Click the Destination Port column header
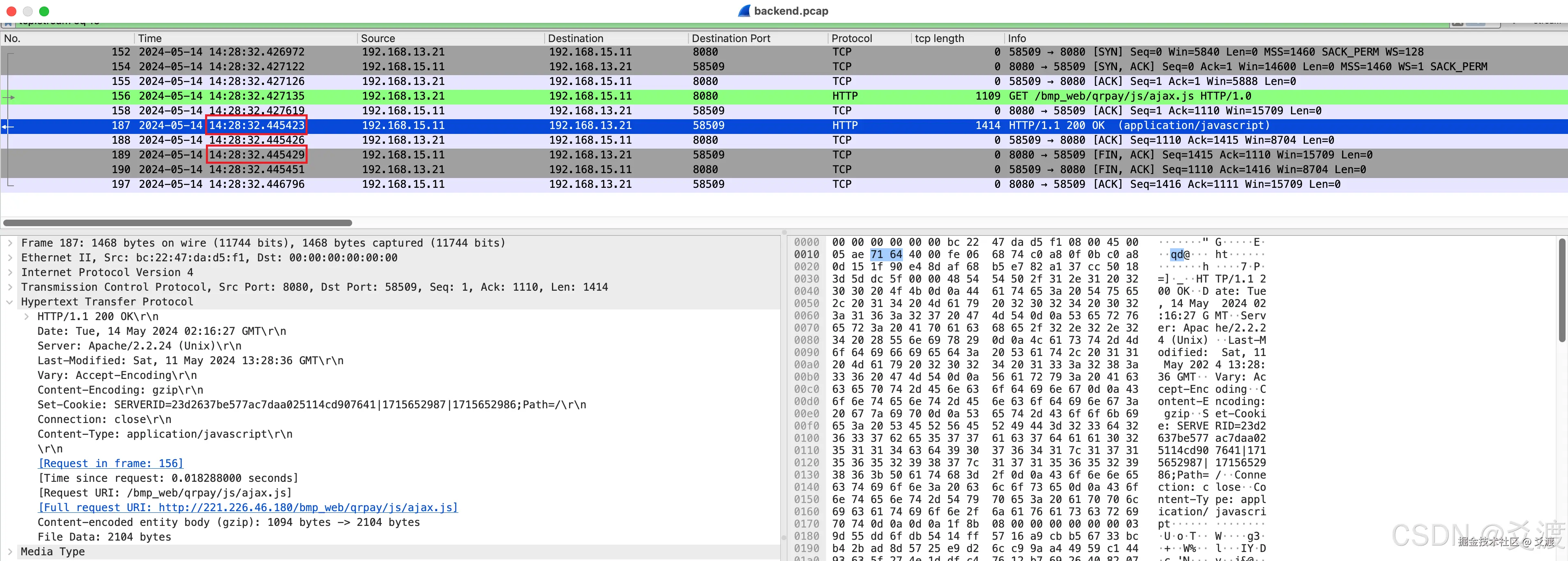This screenshot has width=1568, height=561. coord(730,38)
